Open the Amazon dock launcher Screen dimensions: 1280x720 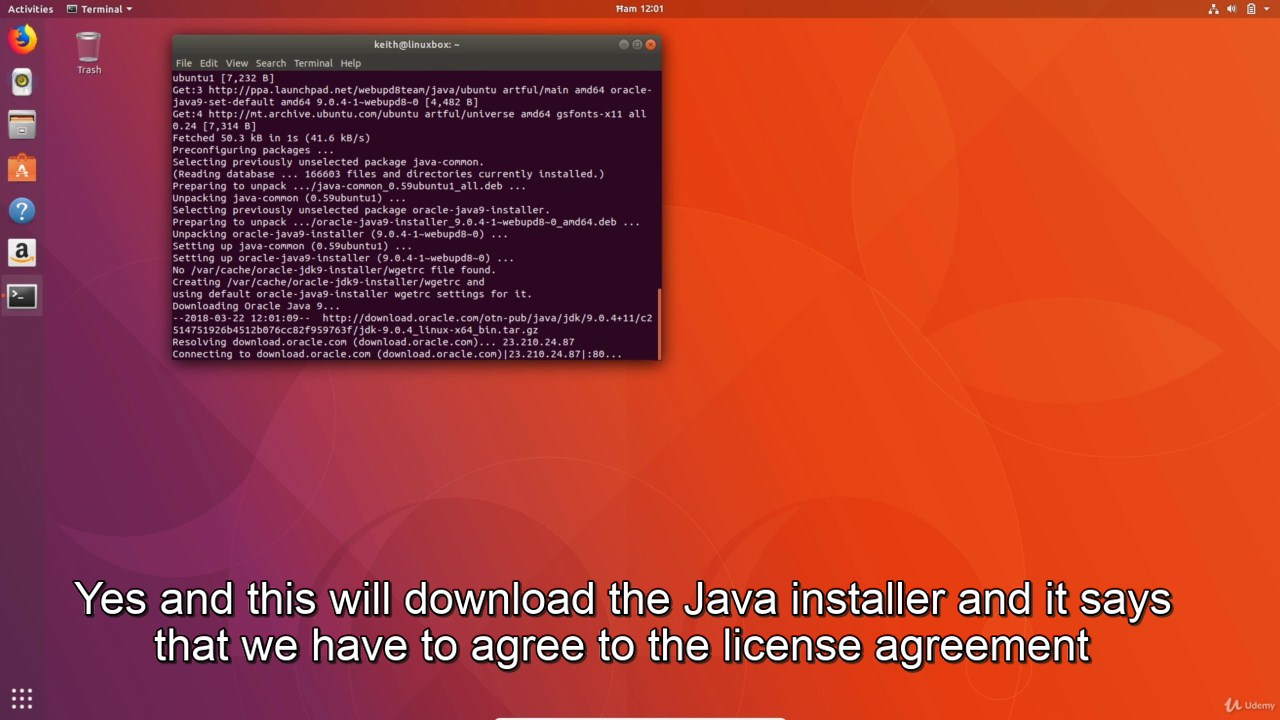click(x=22, y=253)
